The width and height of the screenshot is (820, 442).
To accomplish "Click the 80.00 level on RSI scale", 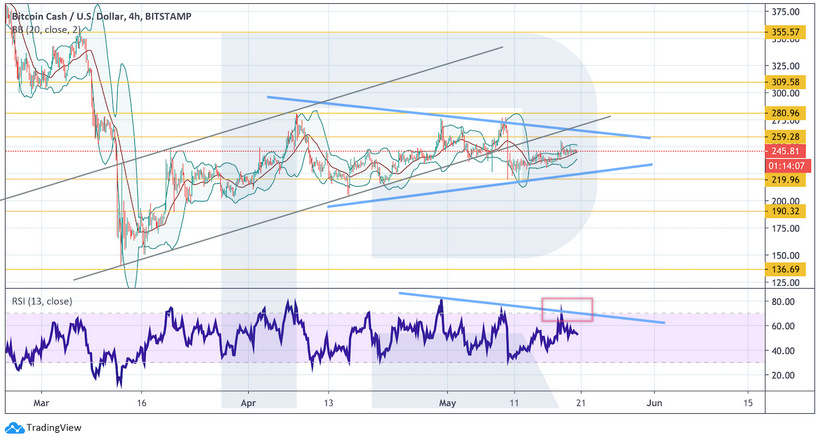I will [784, 302].
